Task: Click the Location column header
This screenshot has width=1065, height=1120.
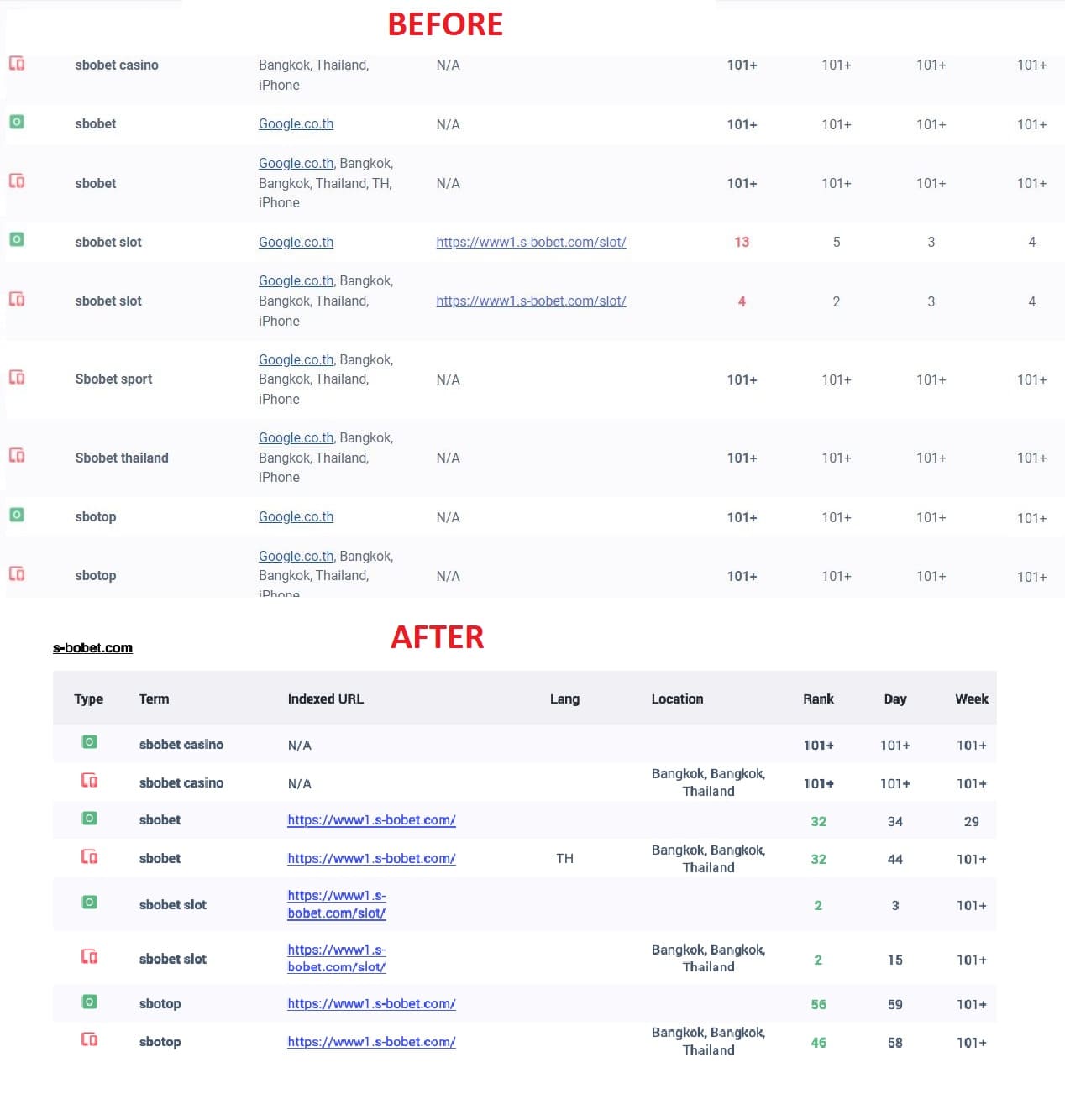Action: coord(677,699)
